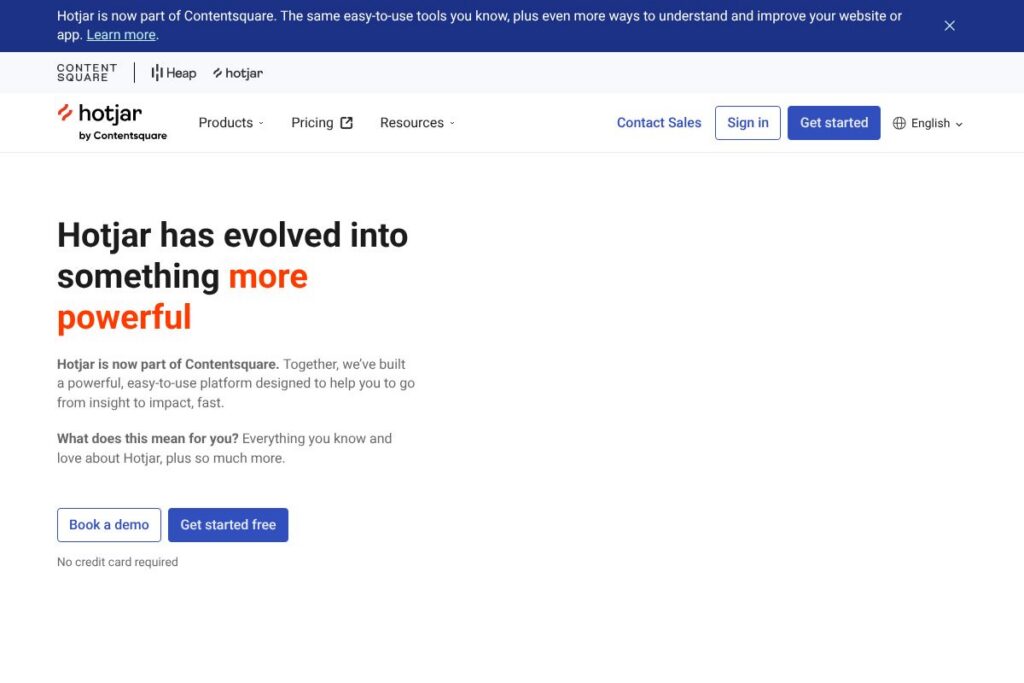Image resolution: width=1024 pixels, height=683 pixels.
Task: Click the 'Hotjar has evolved' headline text
Action: pos(232,236)
